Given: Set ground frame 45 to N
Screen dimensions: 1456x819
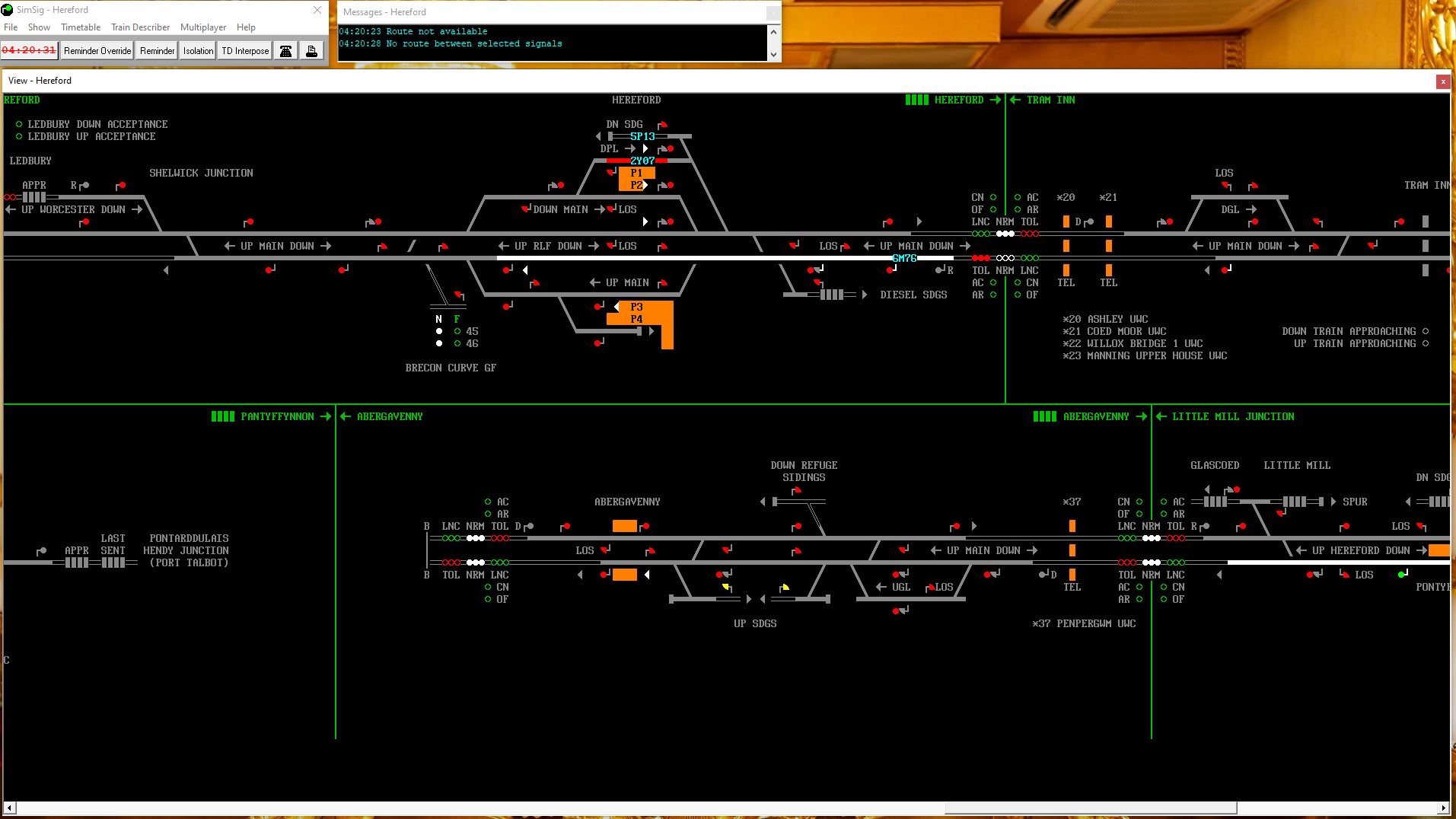Looking at the screenshot, I should pos(439,331).
